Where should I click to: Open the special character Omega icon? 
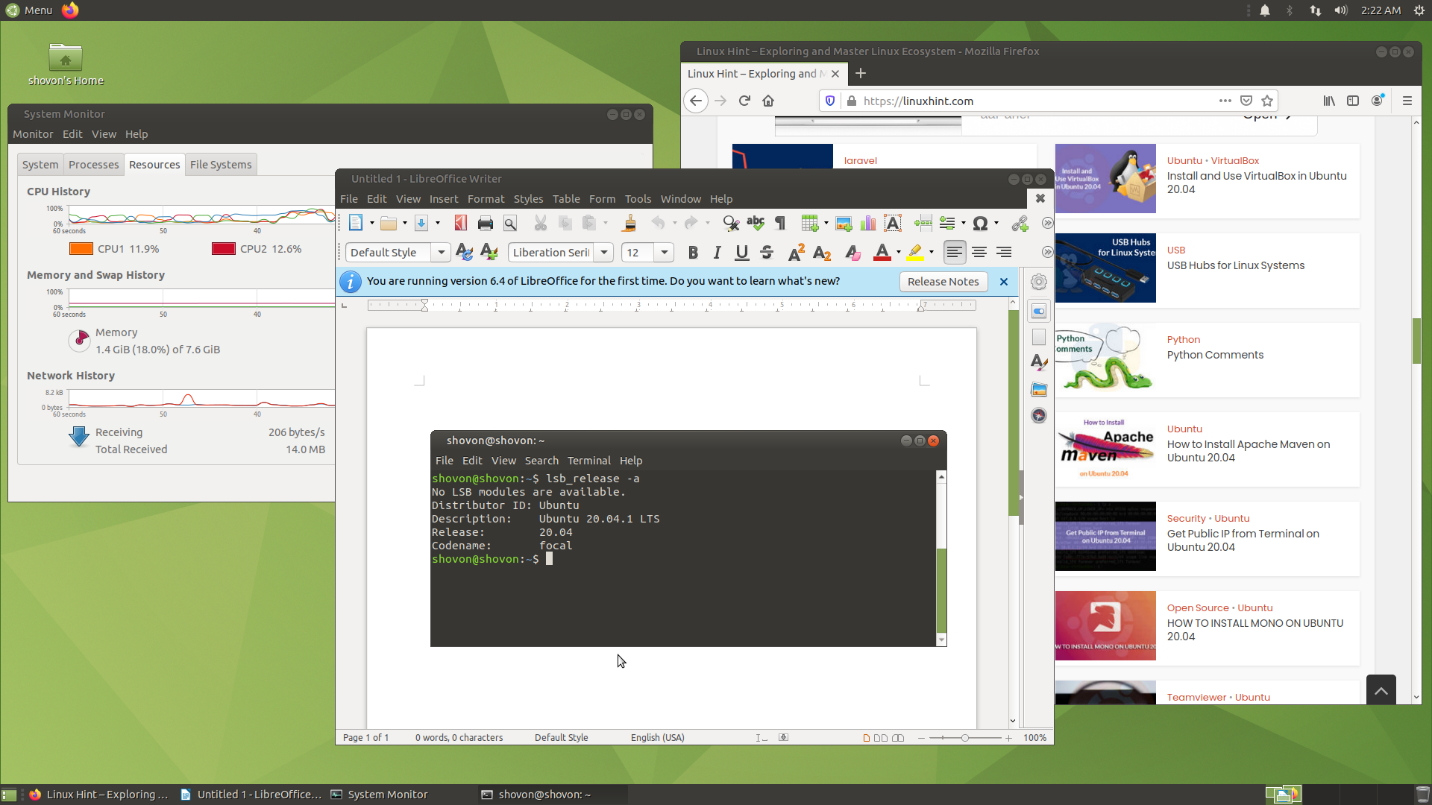(980, 223)
